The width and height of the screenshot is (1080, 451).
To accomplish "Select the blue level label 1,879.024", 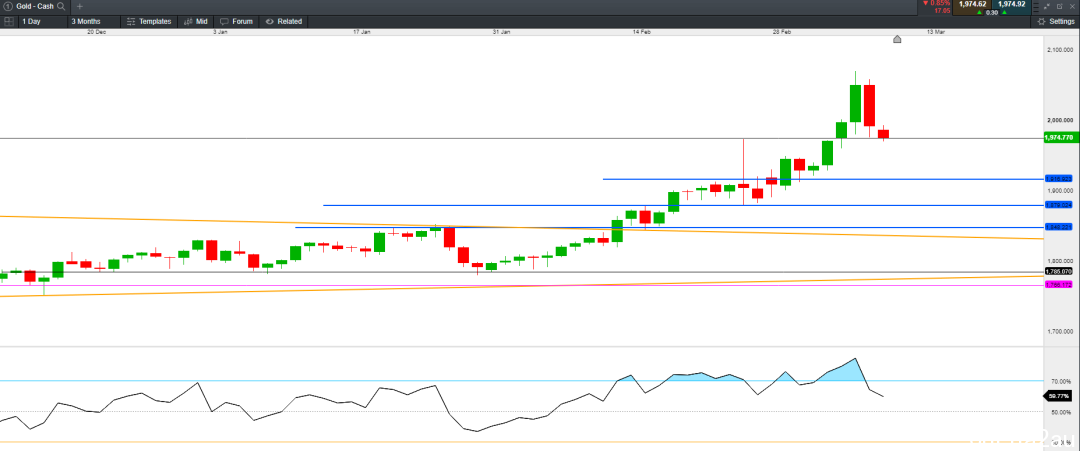I will [1059, 204].
